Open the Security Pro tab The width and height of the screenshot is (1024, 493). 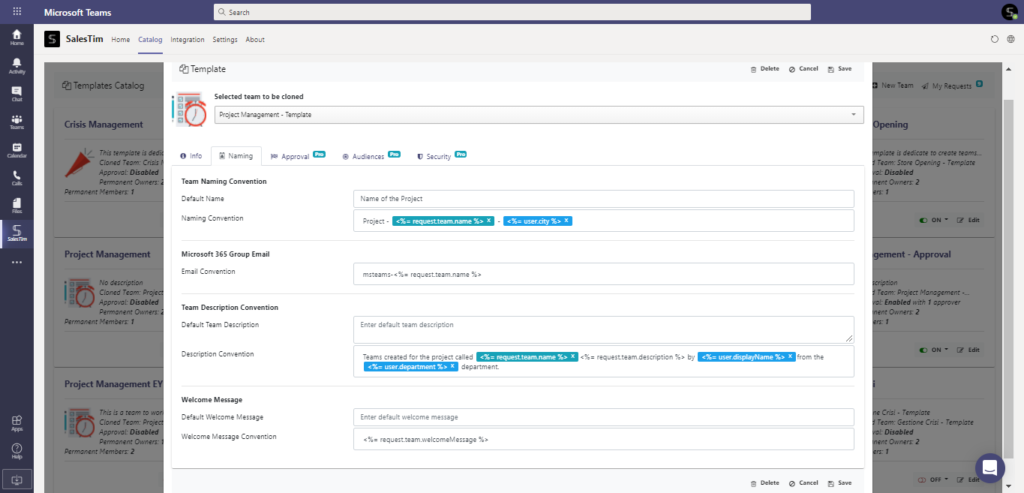441,156
